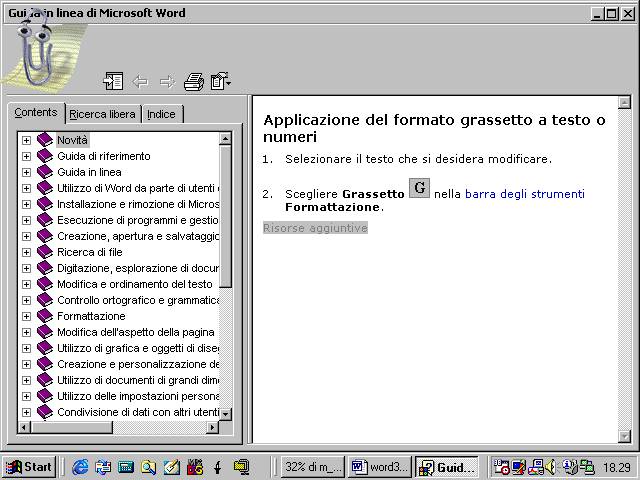Expand Modifica dell'aspetto della pagina node

(x=26, y=332)
